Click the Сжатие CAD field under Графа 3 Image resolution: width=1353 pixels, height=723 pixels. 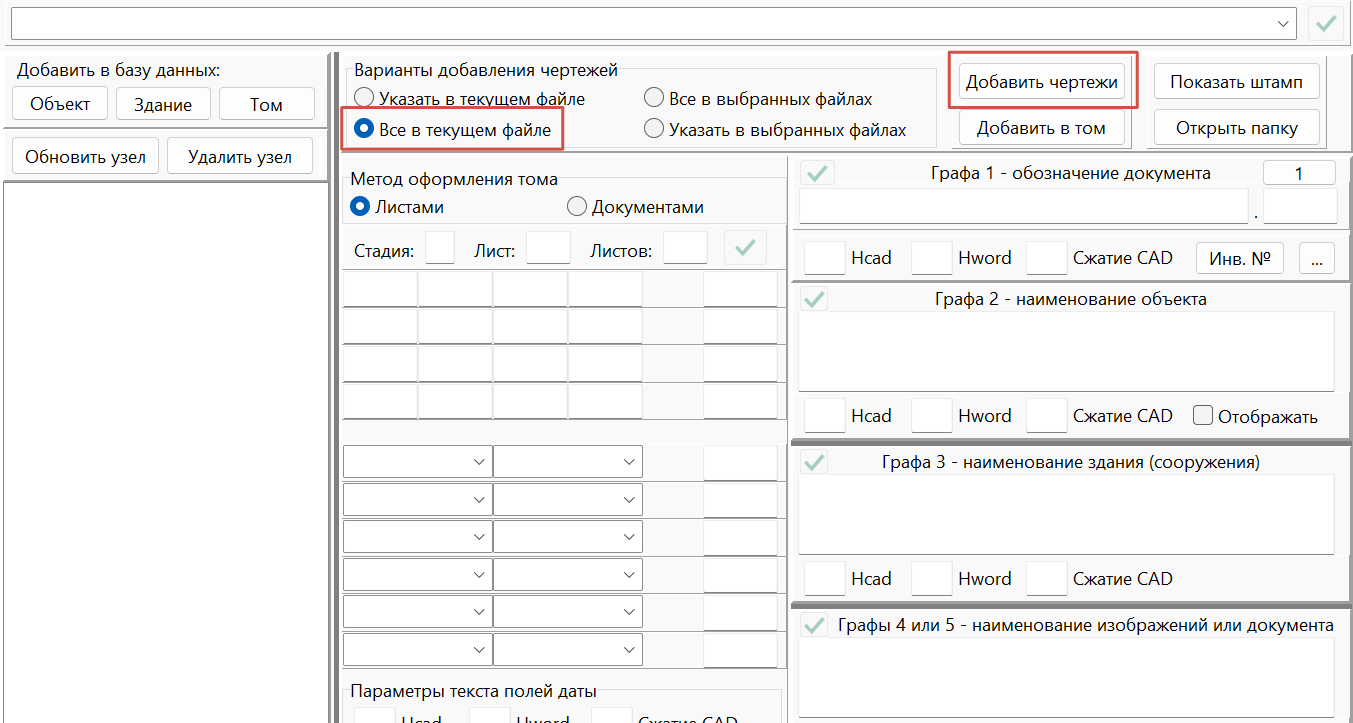point(1047,578)
